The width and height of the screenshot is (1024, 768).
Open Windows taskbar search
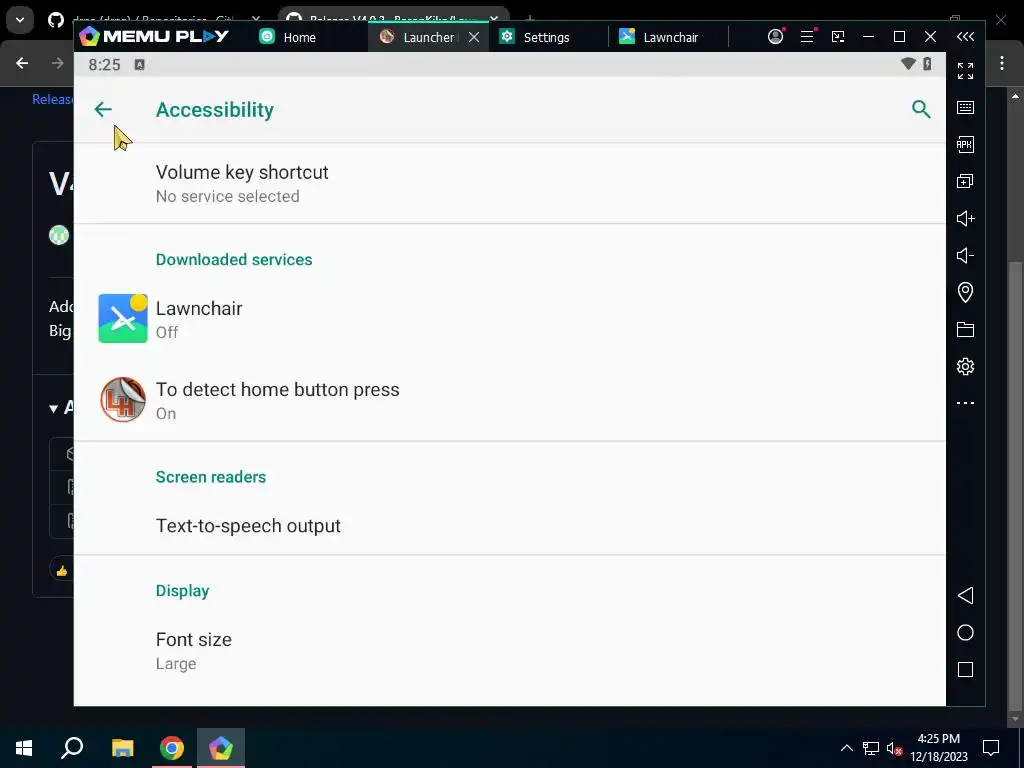coord(72,748)
